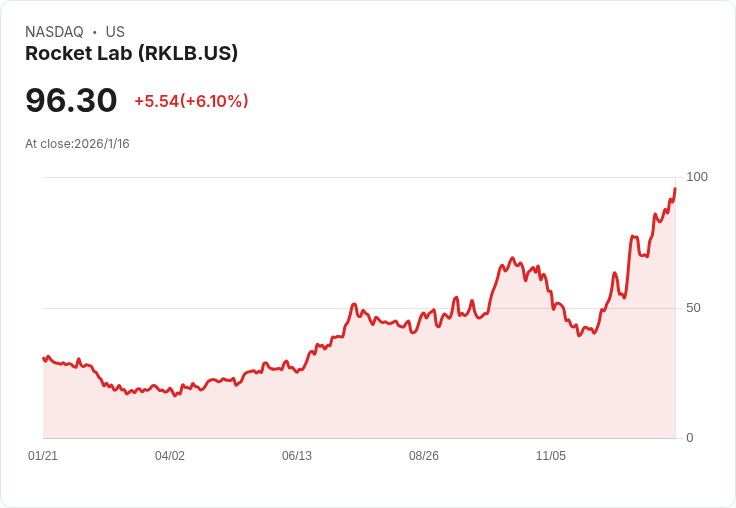Click the NASDAQ exchange label
The width and height of the screenshot is (736, 508).
click(54, 32)
